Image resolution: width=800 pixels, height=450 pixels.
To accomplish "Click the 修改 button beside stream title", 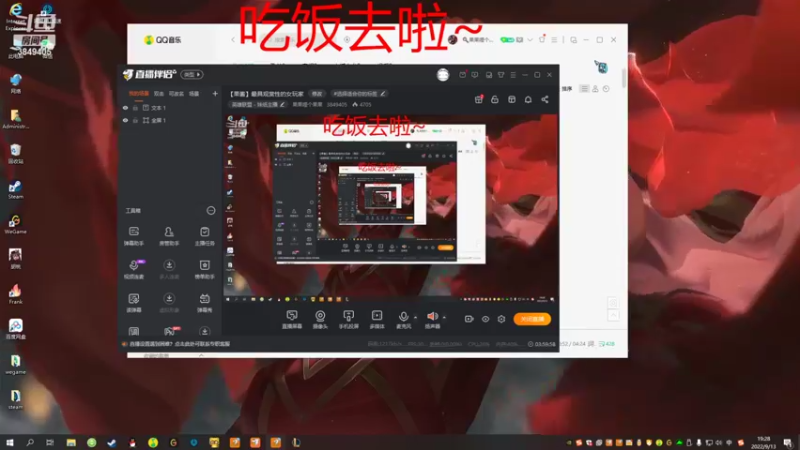I will 317,94.
